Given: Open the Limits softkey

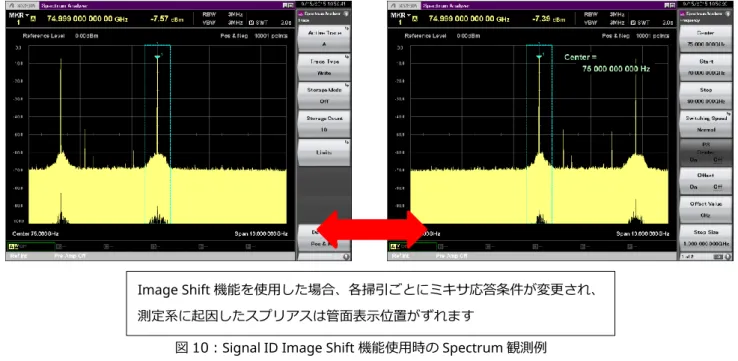Looking at the screenshot, I should click(x=324, y=152).
